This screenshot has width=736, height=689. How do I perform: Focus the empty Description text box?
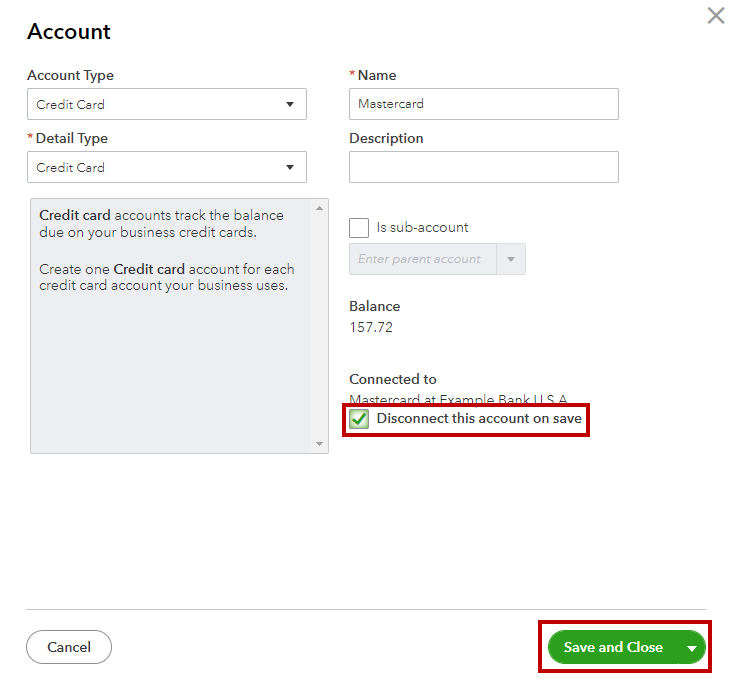point(483,167)
